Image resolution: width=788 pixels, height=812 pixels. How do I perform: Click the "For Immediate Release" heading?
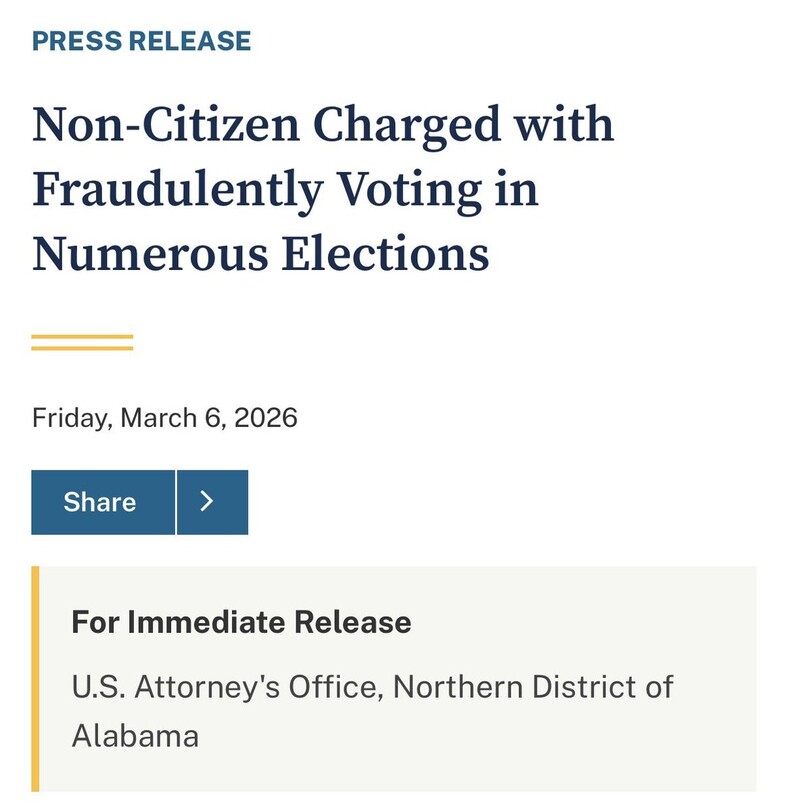pos(241,622)
